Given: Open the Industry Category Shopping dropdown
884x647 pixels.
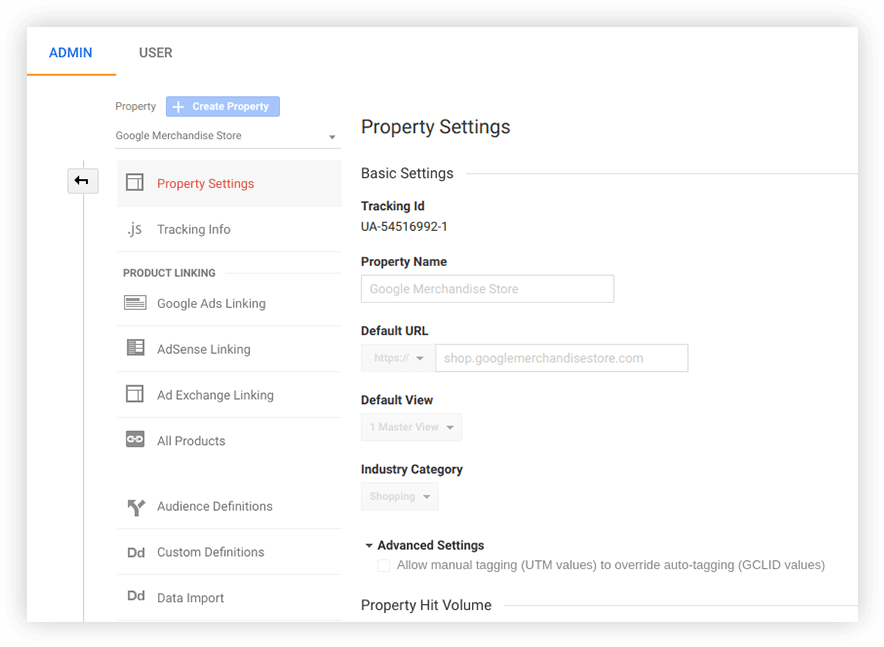Looking at the screenshot, I should point(399,496).
